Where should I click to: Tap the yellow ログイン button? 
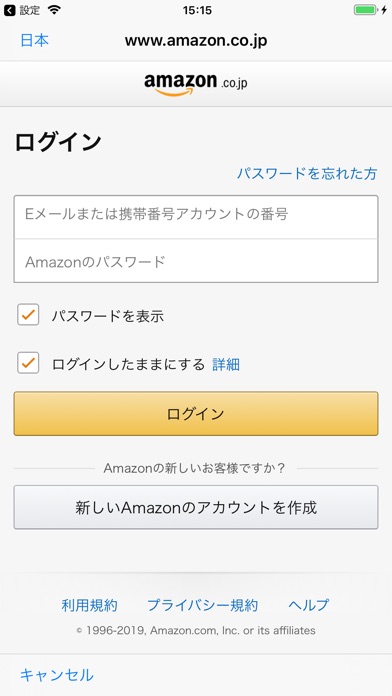coord(196,414)
